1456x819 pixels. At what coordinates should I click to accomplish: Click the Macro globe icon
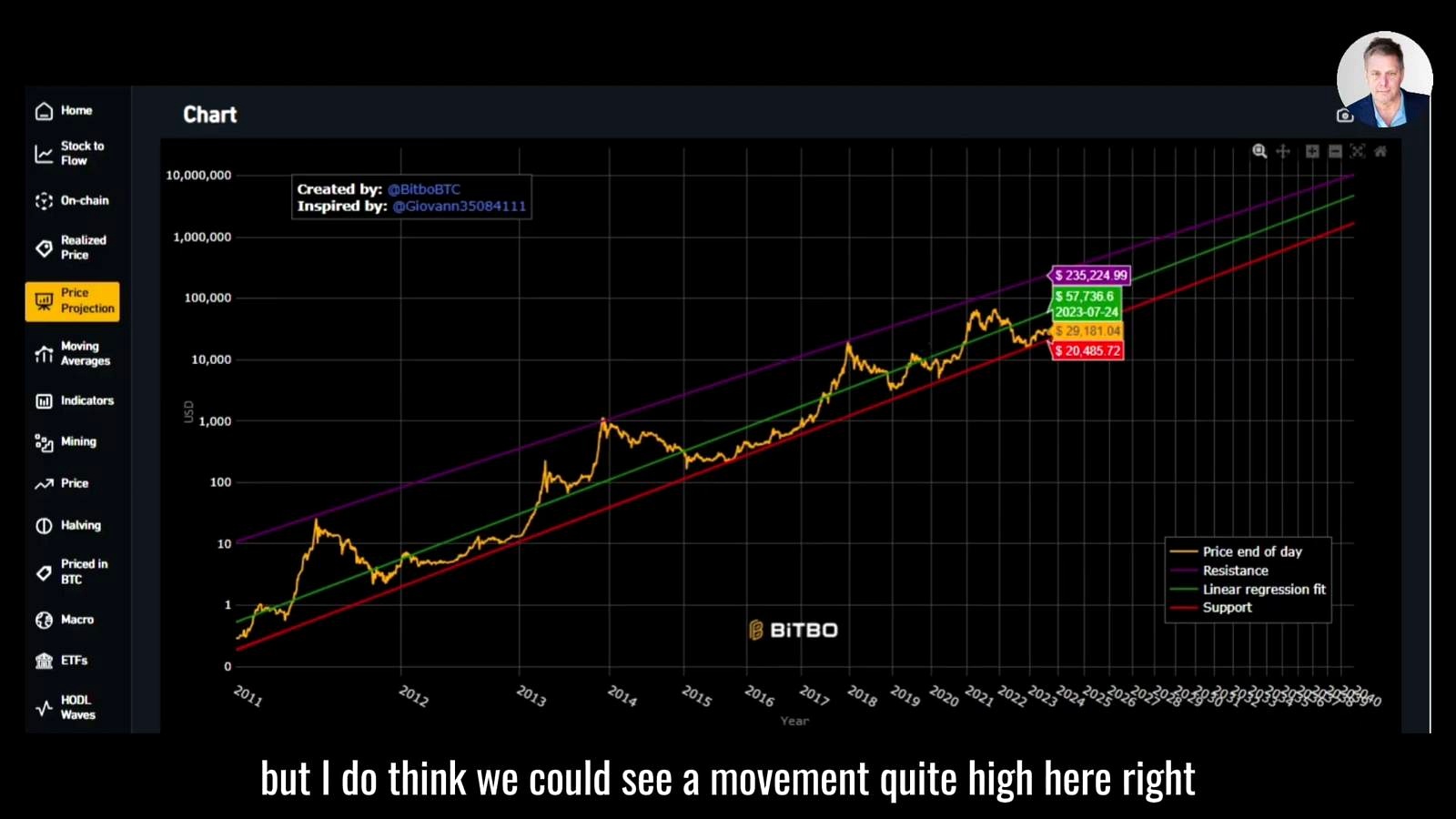click(x=44, y=620)
